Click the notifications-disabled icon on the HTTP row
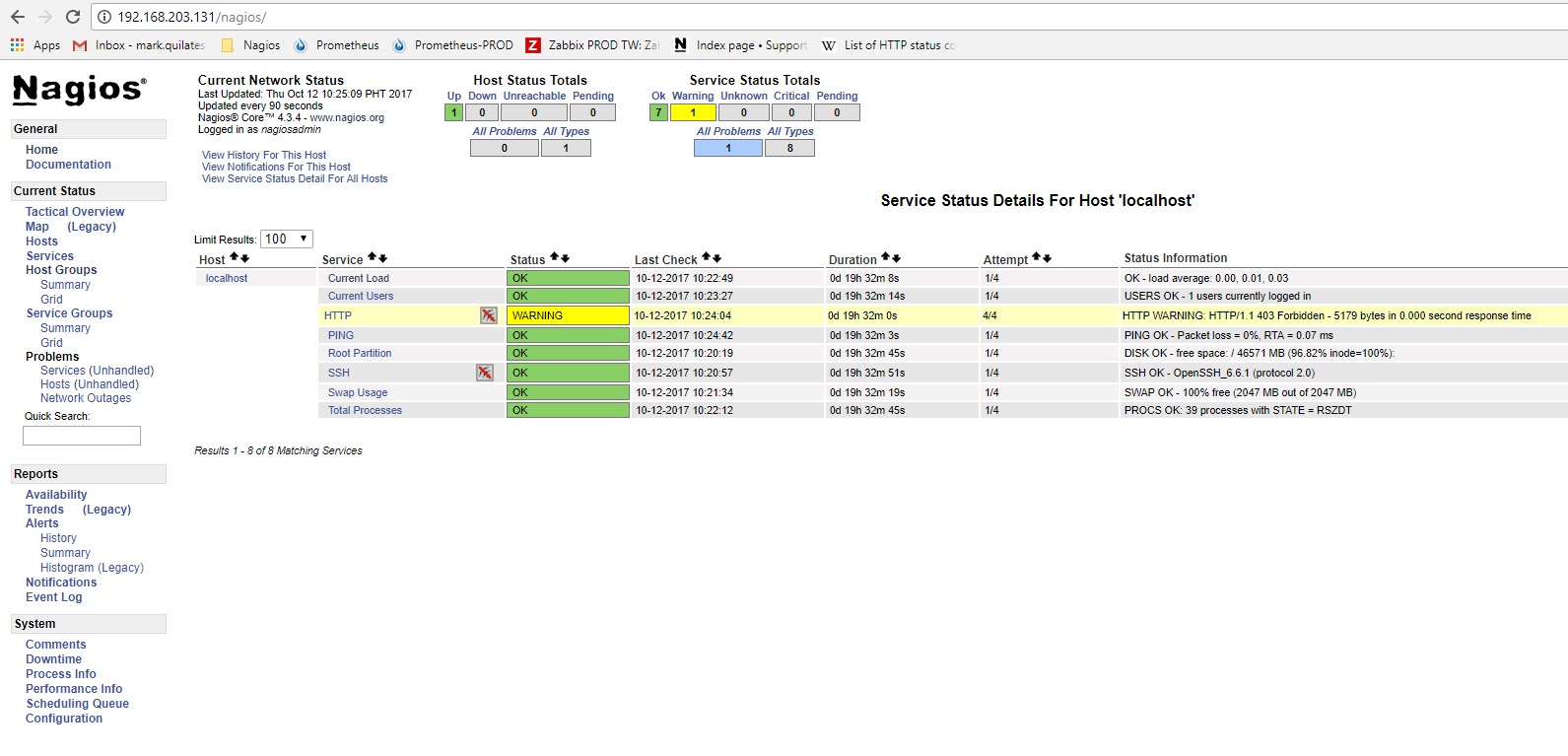The image size is (1568, 756). click(x=488, y=315)
